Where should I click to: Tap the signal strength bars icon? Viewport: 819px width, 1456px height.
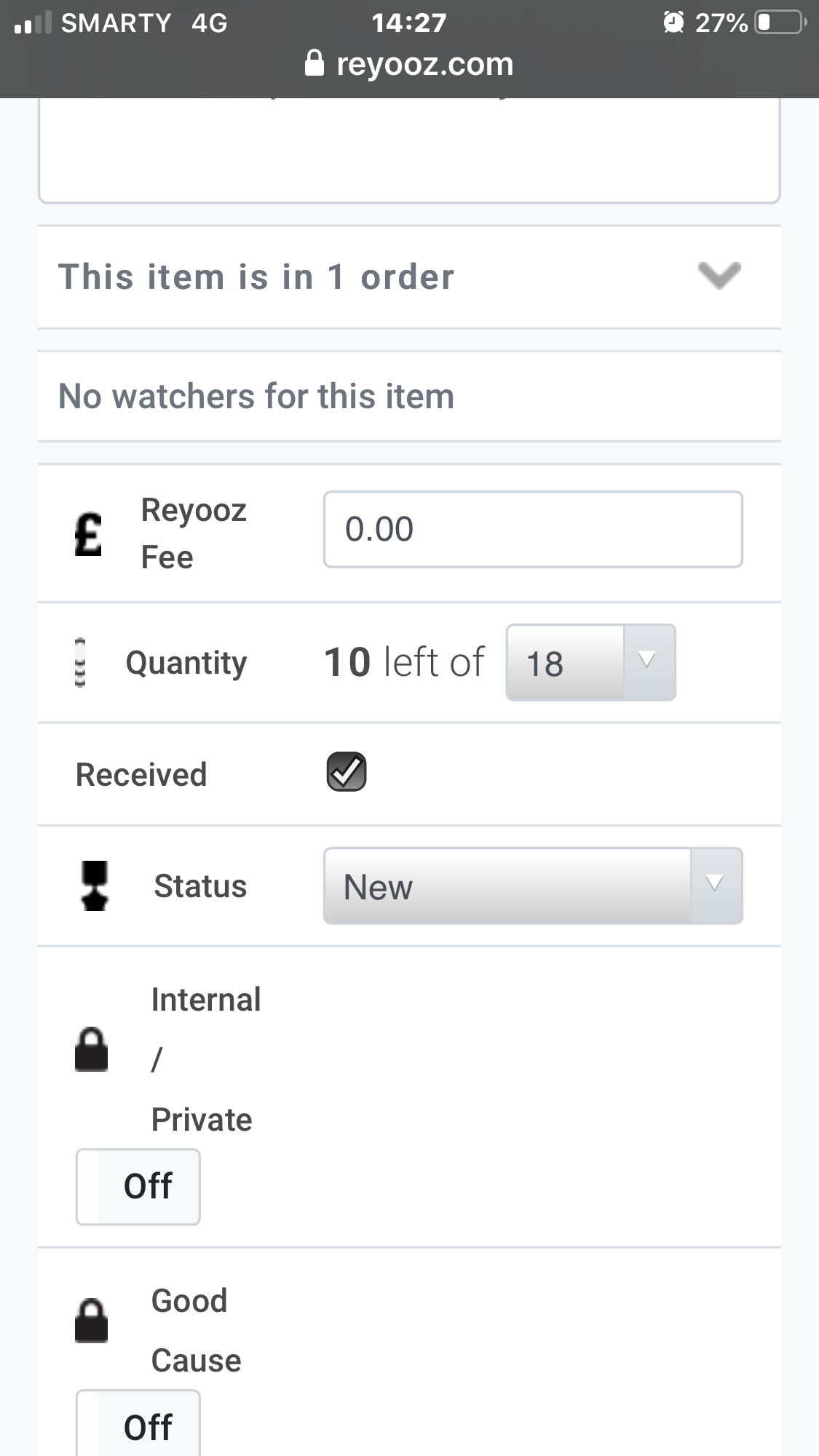coord(33,23)
